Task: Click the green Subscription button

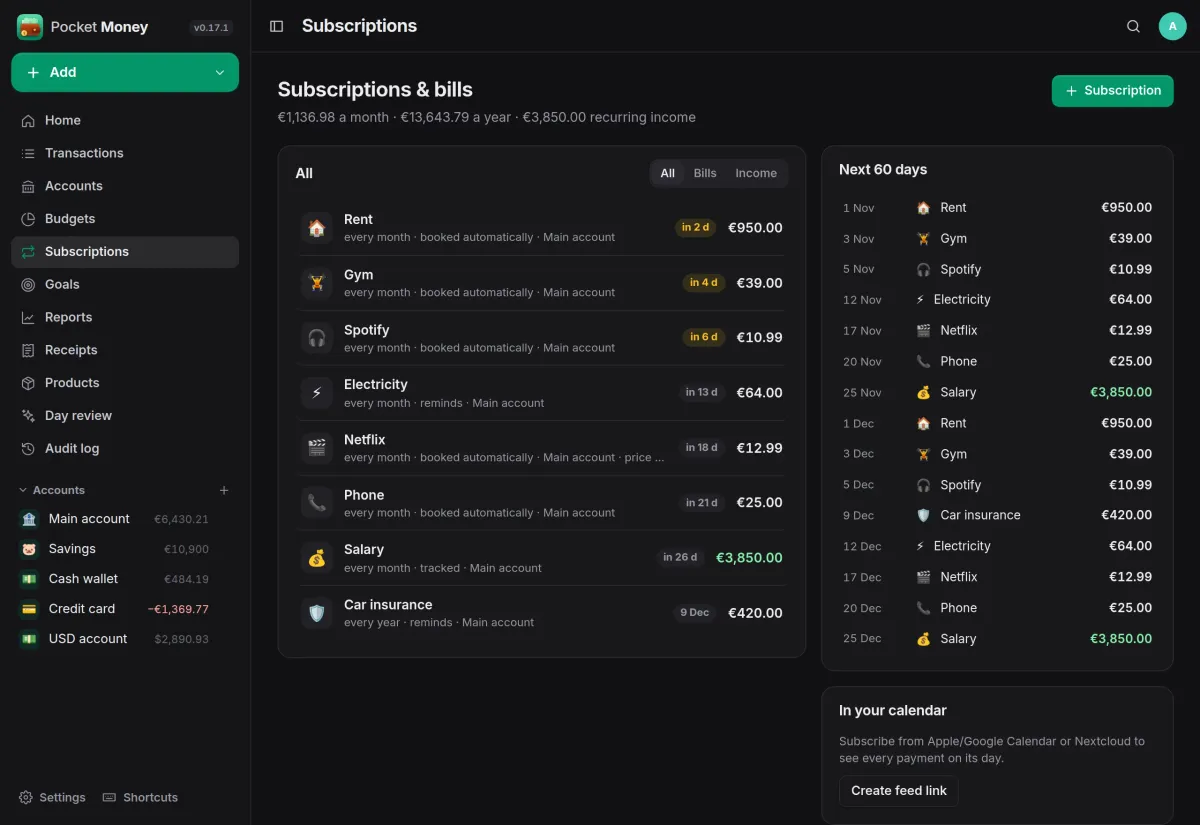Action: tap(1112, 90)
